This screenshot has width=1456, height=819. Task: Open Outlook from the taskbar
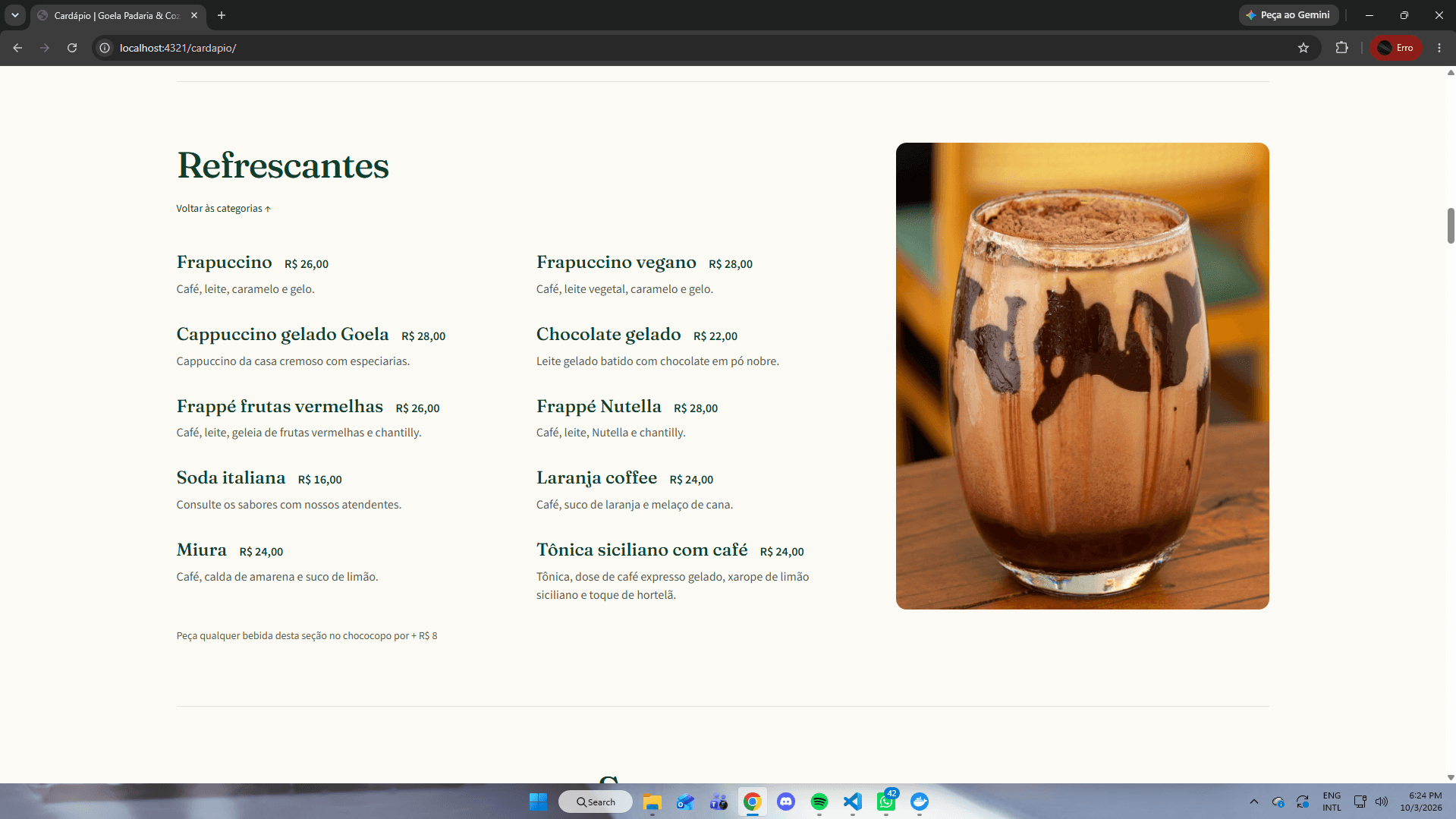pos(686,802)
